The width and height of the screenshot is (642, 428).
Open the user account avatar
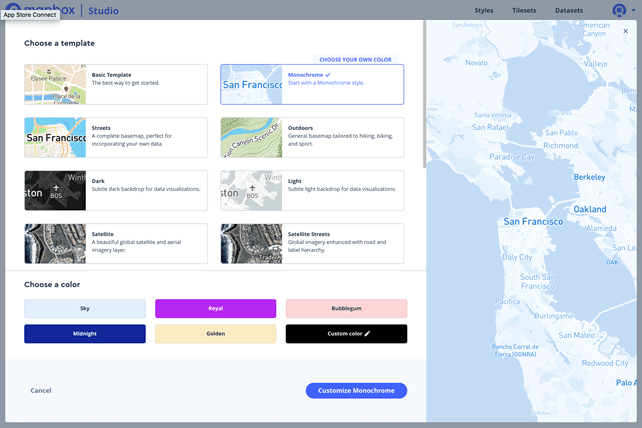619,11
